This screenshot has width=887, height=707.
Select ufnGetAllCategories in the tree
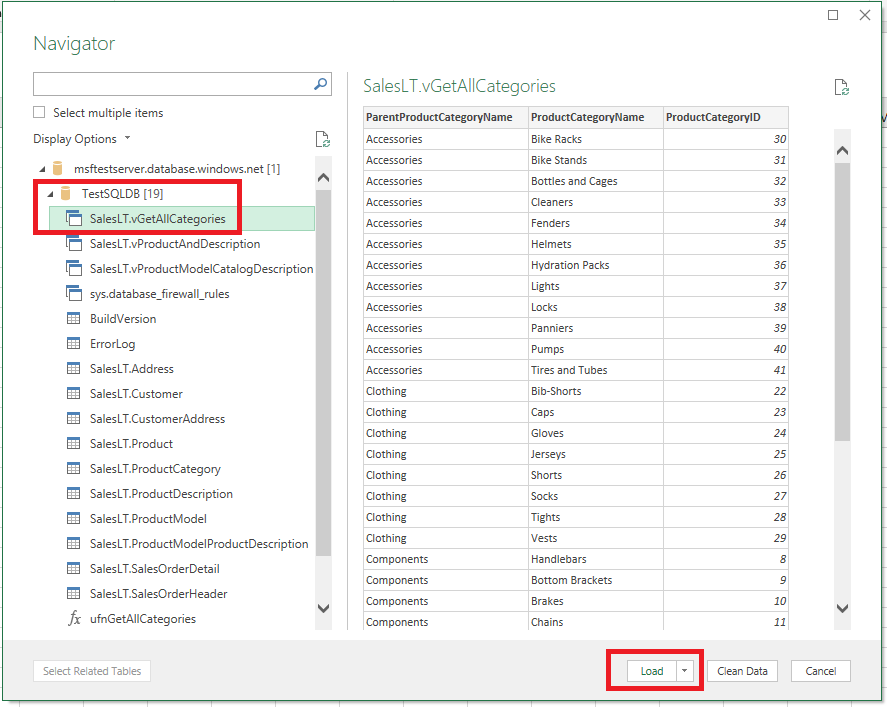point(143,619)
